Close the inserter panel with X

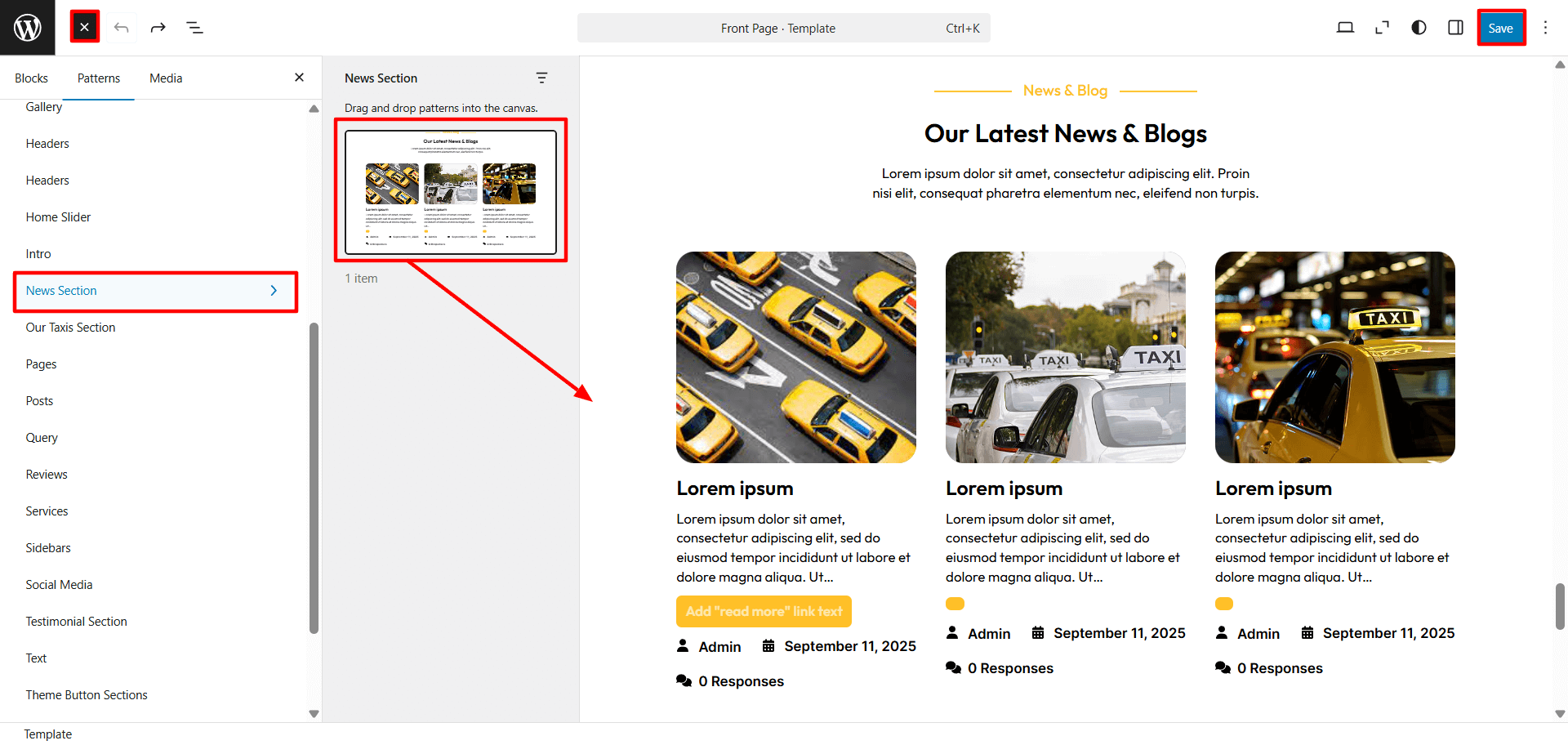pos(299,78)
